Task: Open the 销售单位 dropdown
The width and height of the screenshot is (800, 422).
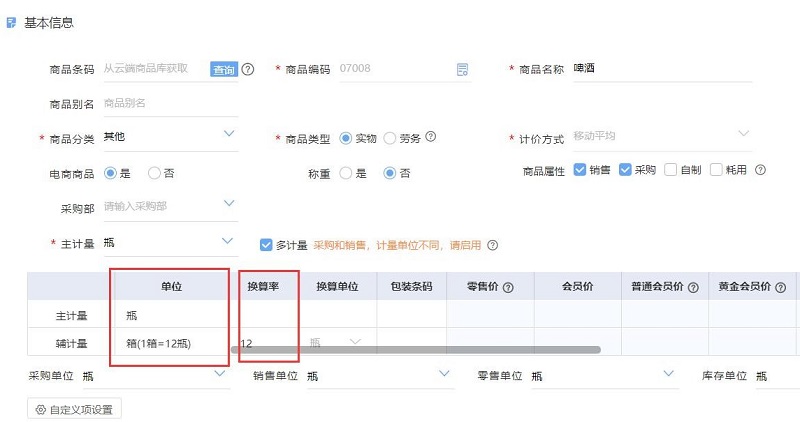Action: click(x=445, y=374)
